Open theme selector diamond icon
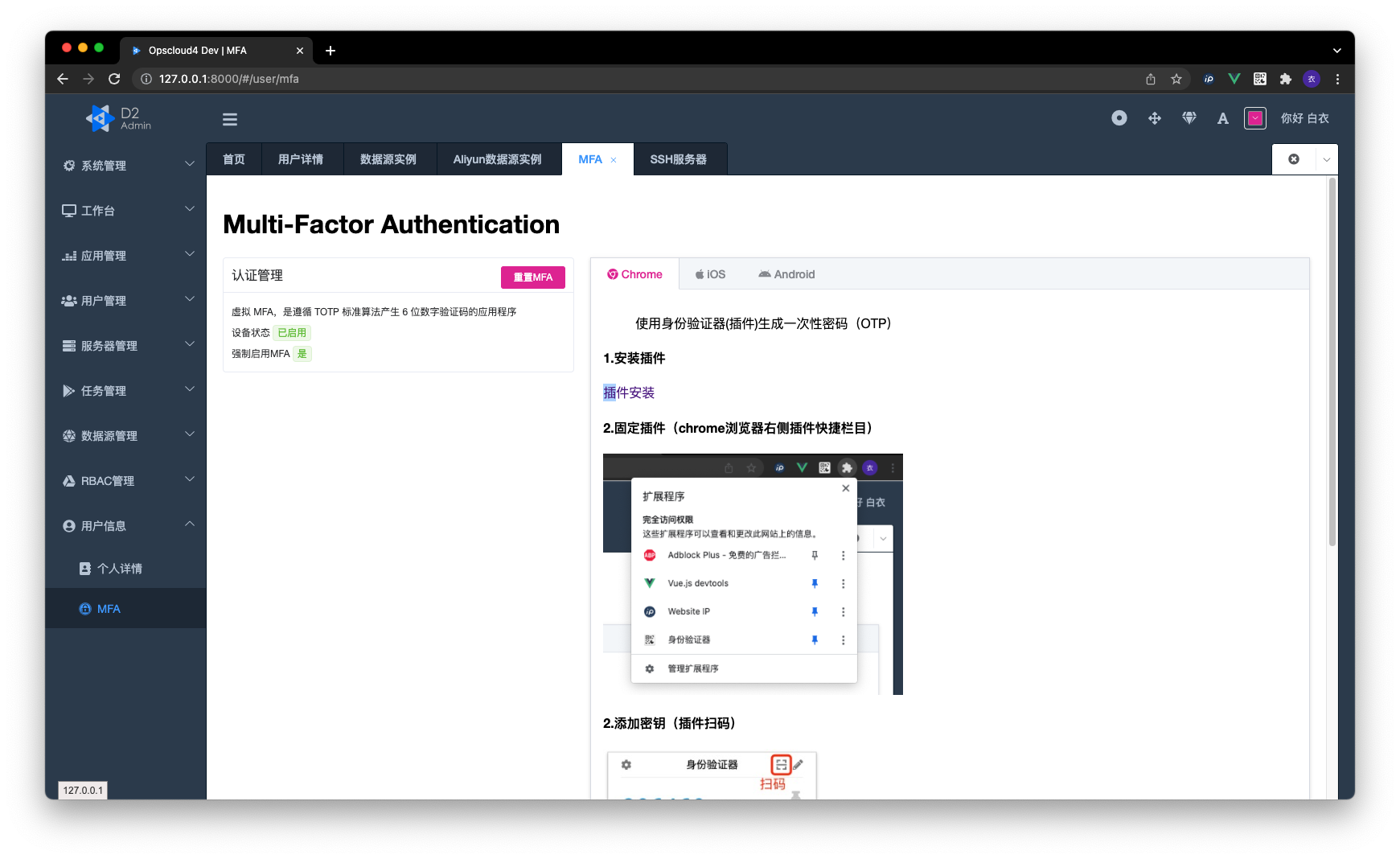This screenshot has height=859, width=1400. tap(1189, 118)
